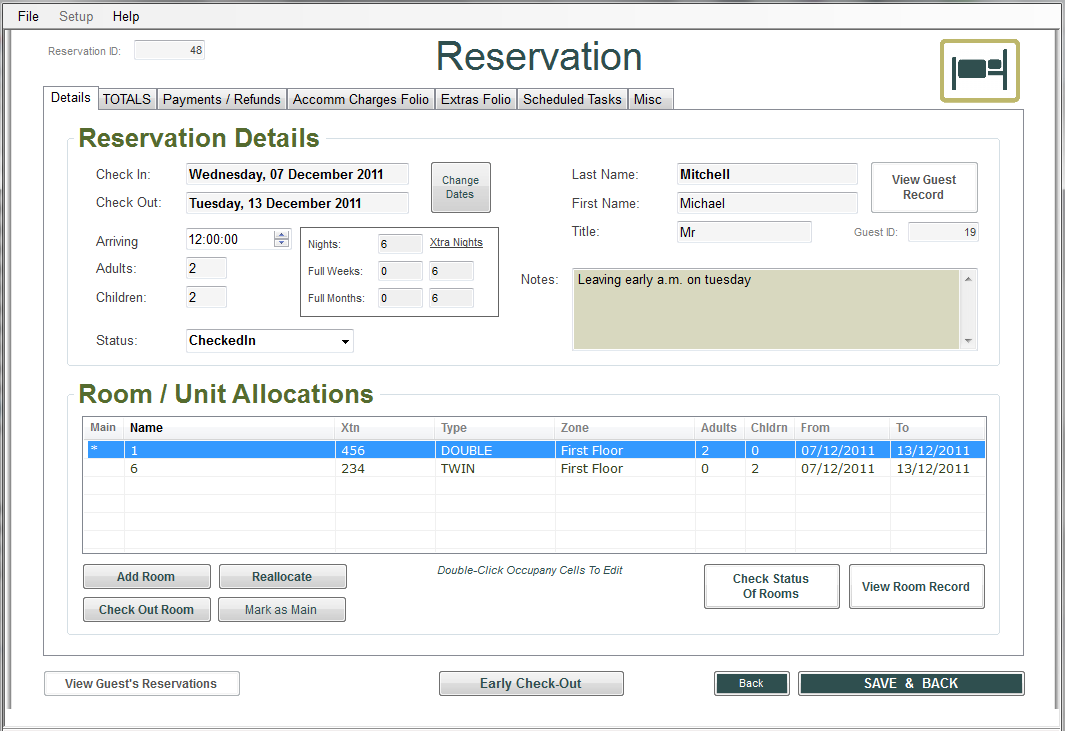Open the Payments / Refunds tab

222,99
